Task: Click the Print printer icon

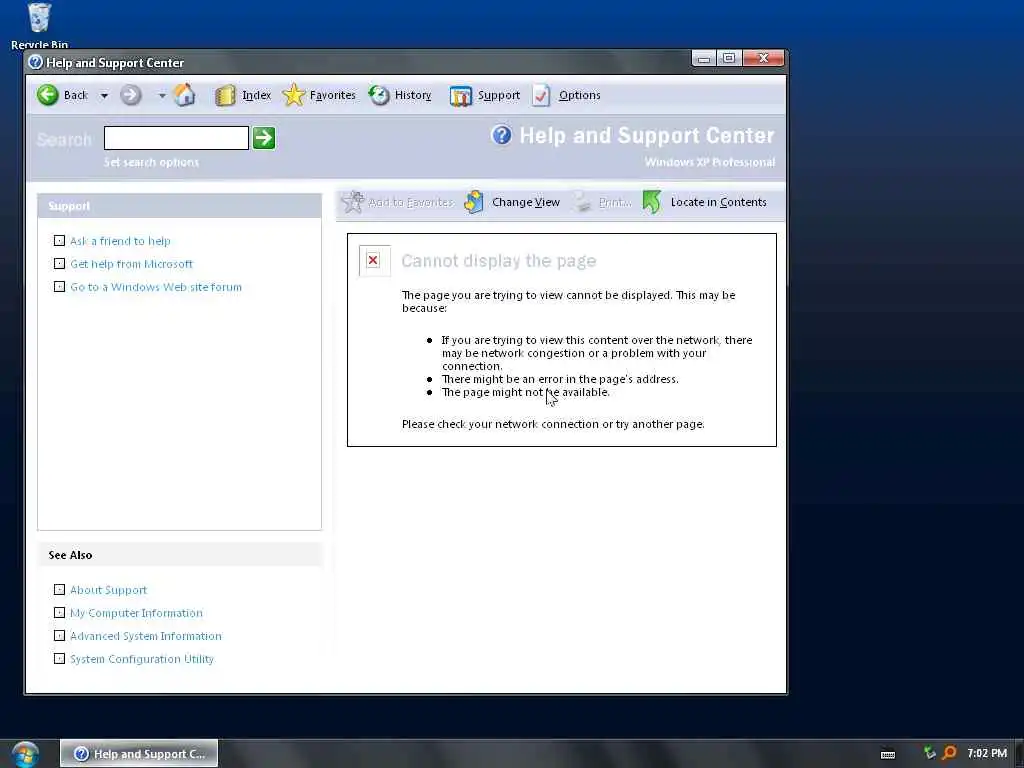Action: (x=583, y=202)
